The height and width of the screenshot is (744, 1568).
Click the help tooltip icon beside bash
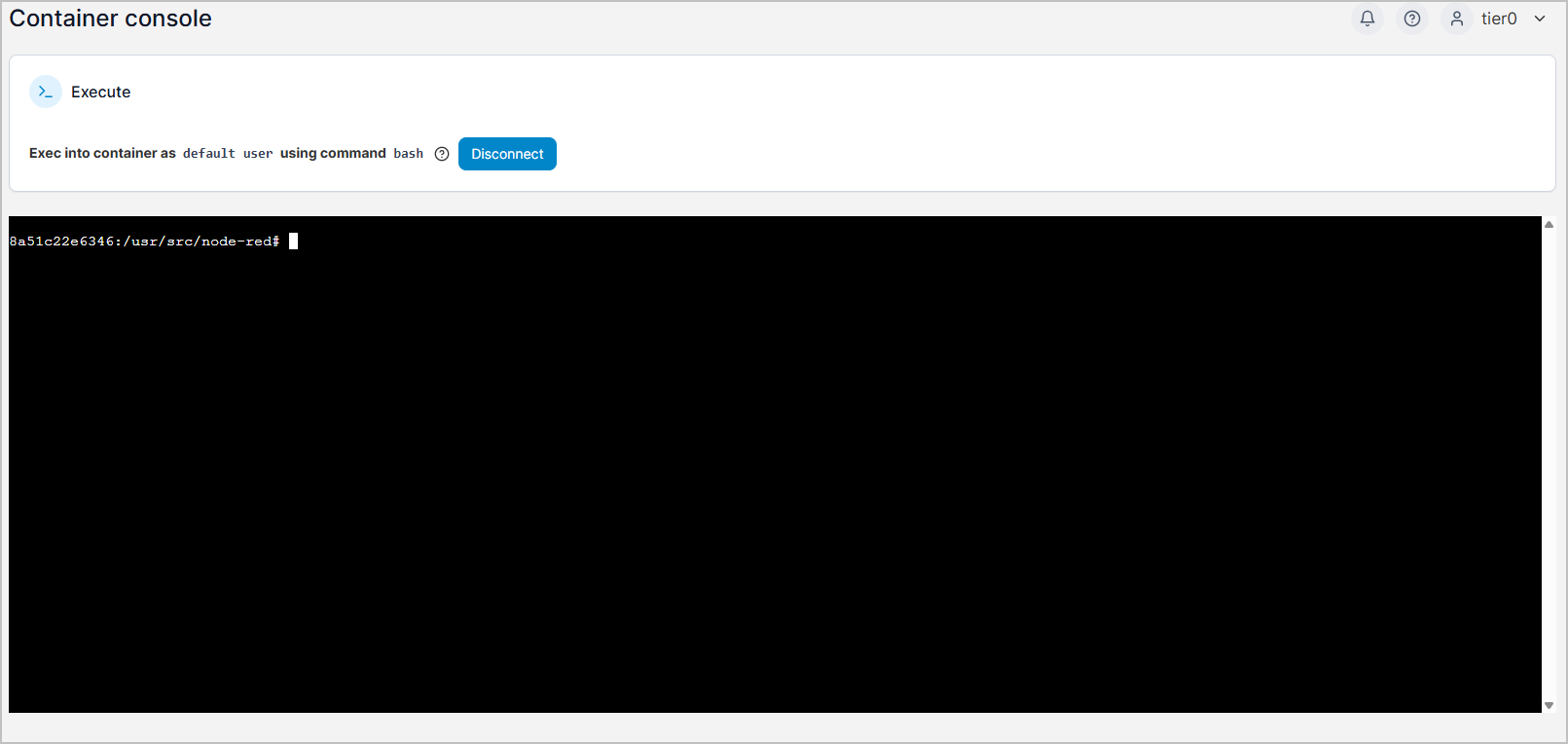[x=442, y=154]
